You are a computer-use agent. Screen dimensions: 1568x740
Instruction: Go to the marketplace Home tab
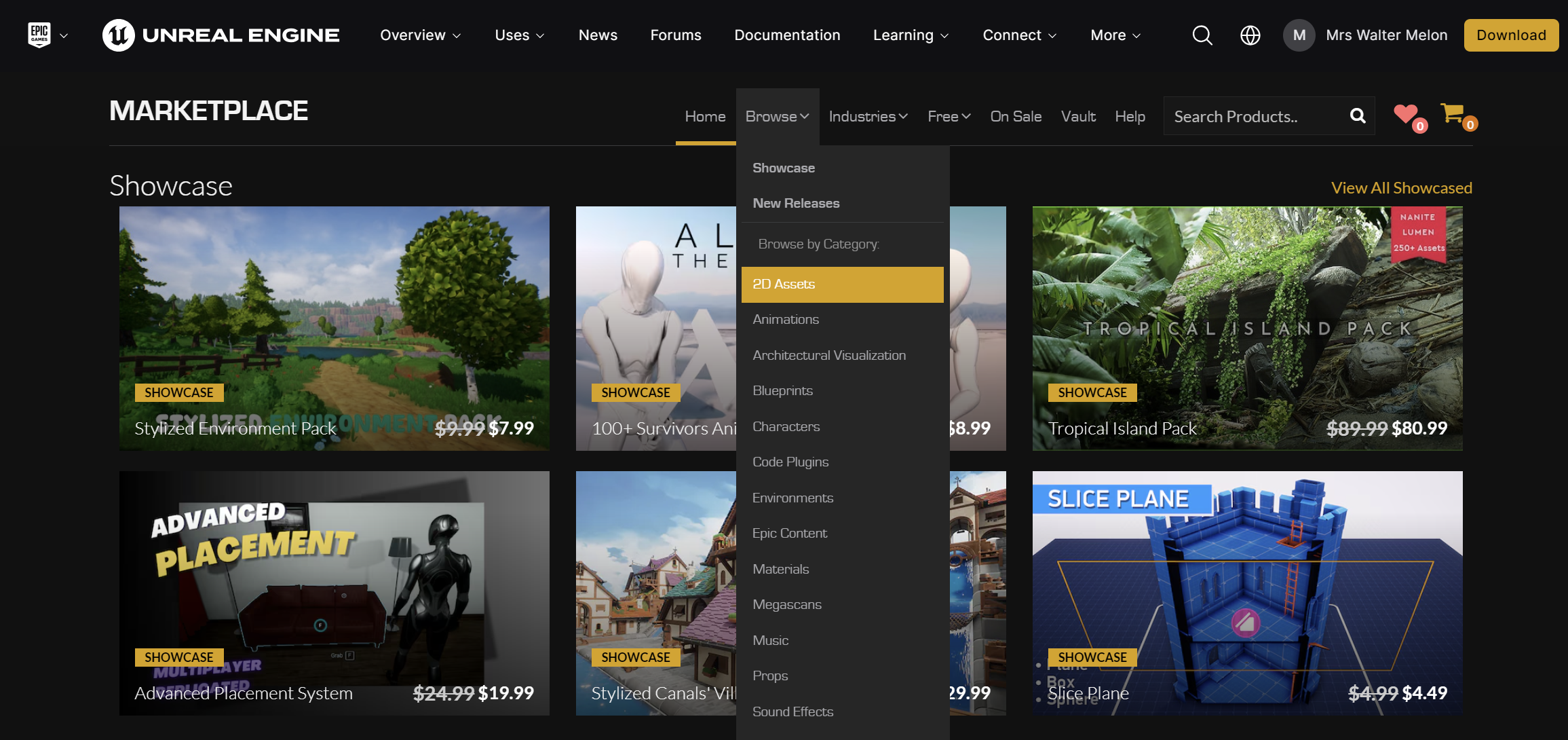pos(705,117)
